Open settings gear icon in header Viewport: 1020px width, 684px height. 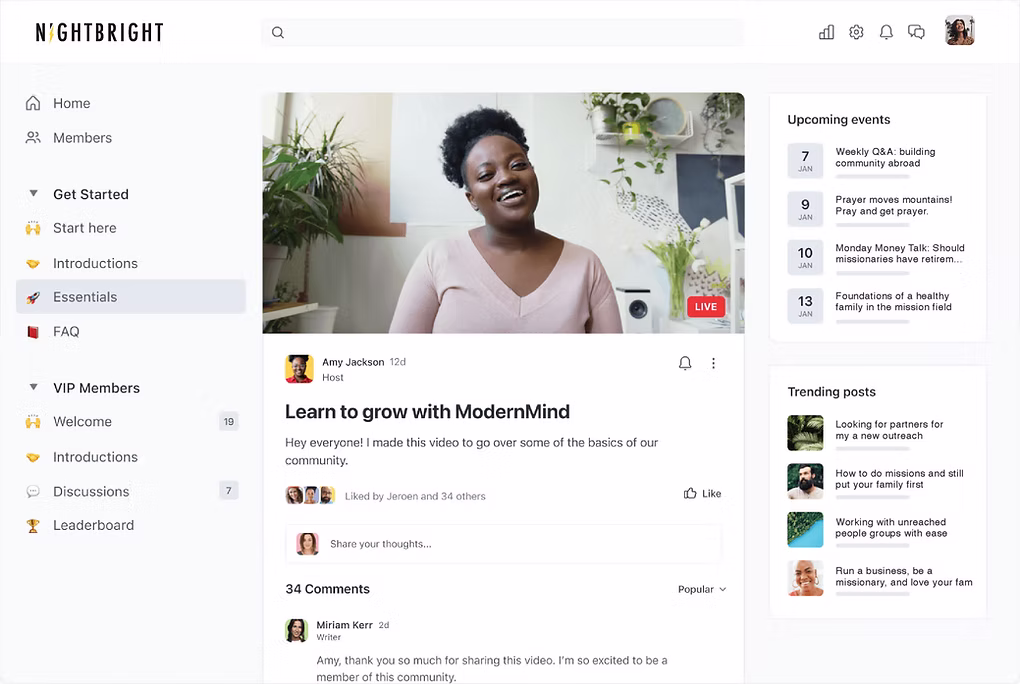coord(856,32)
